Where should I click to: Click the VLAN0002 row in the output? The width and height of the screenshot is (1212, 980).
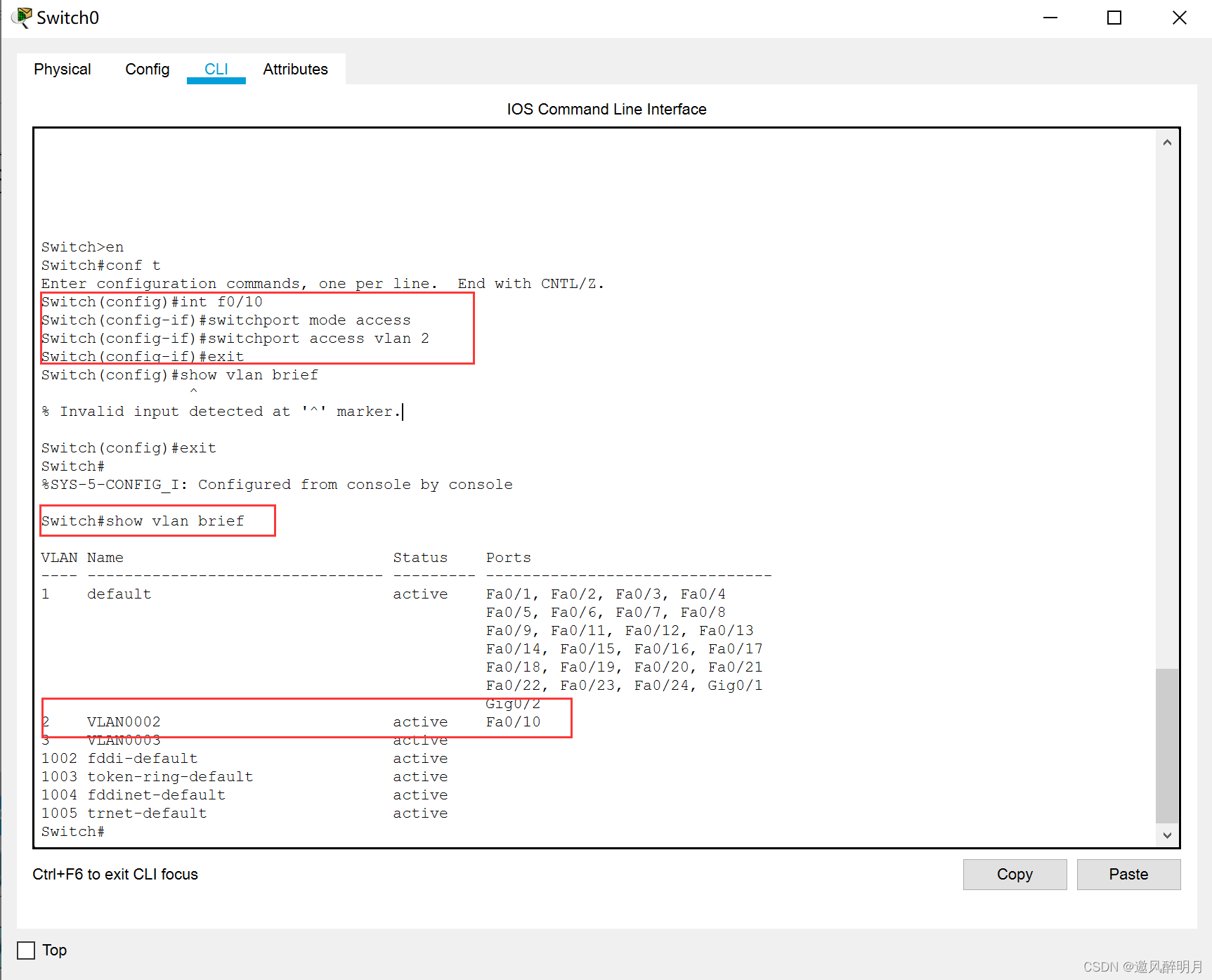pyautogui.click(x=124, y=722)
